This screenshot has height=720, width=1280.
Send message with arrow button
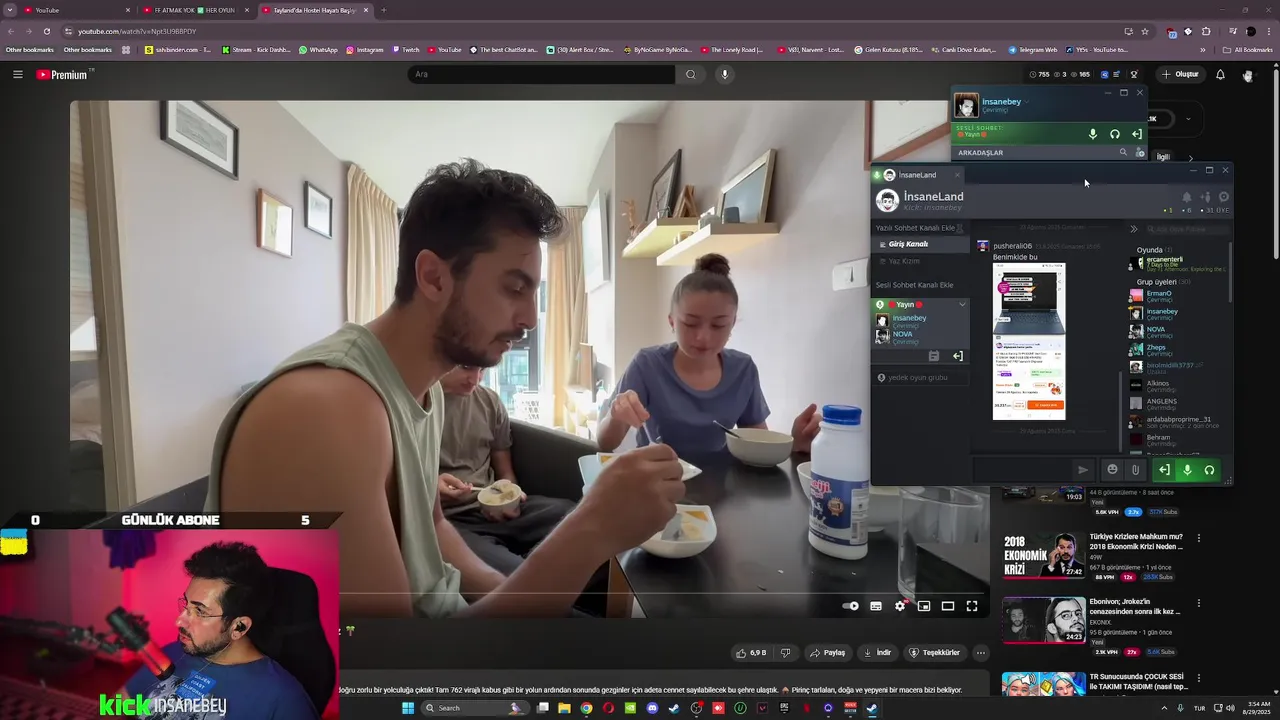[x=1082, y=470]
